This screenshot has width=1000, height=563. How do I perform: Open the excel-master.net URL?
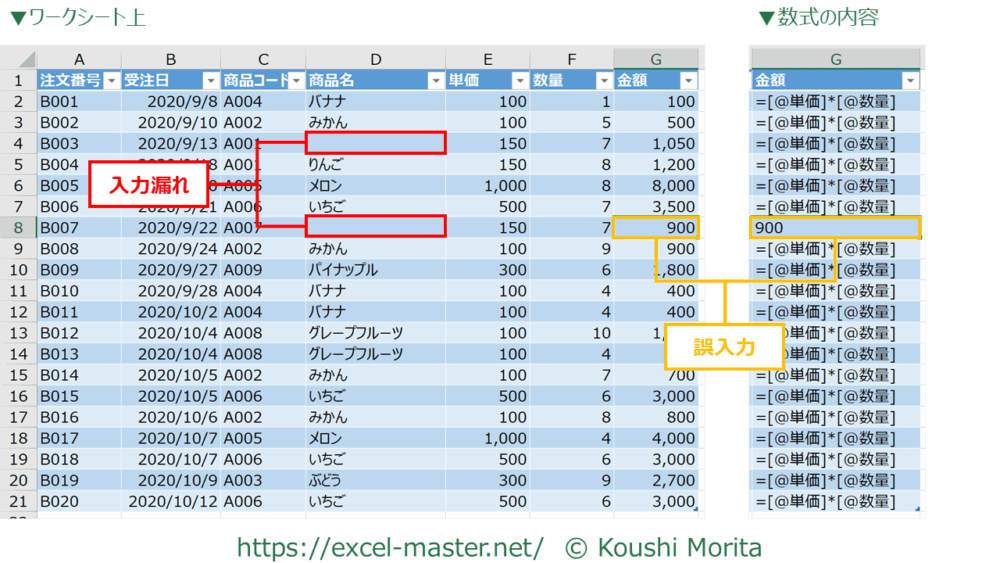pos(390,547)
